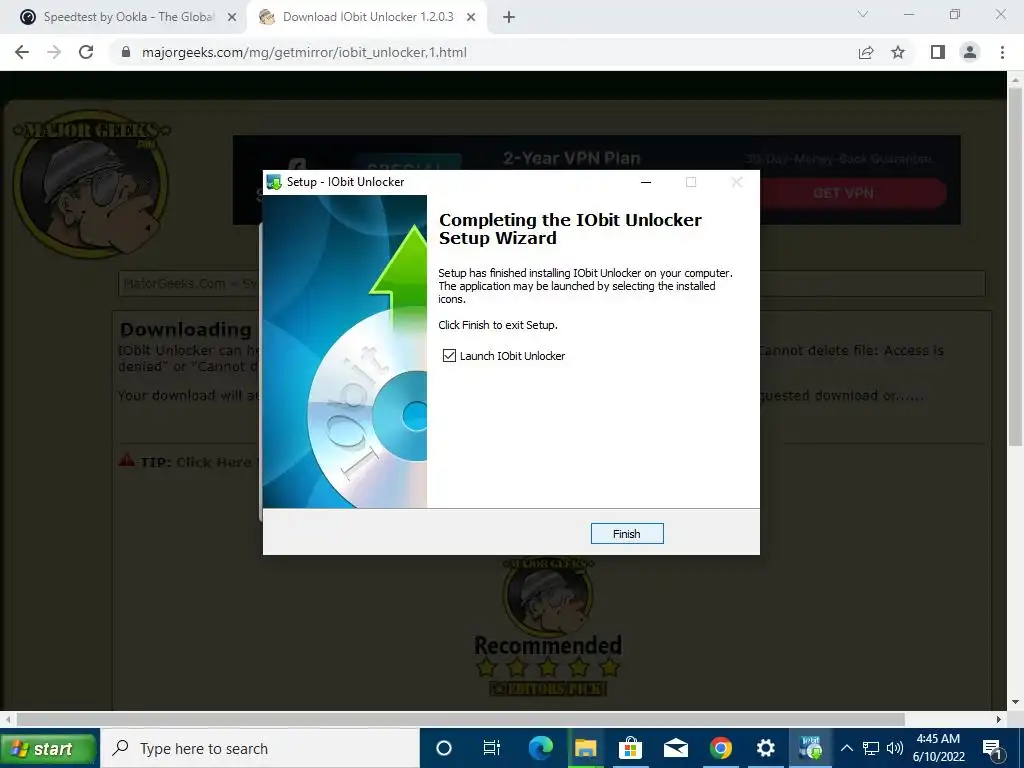
Task: Go back to the previous page
Action: pyautogui.click(x=22, y=52)
